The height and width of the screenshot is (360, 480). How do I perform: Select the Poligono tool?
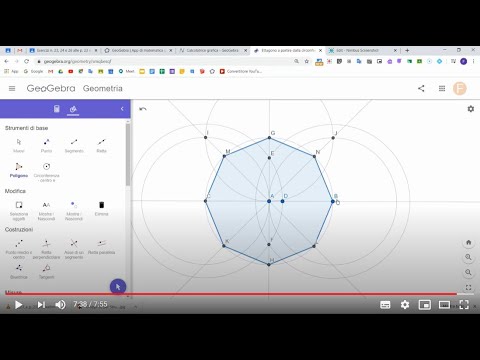click(19, 170)
